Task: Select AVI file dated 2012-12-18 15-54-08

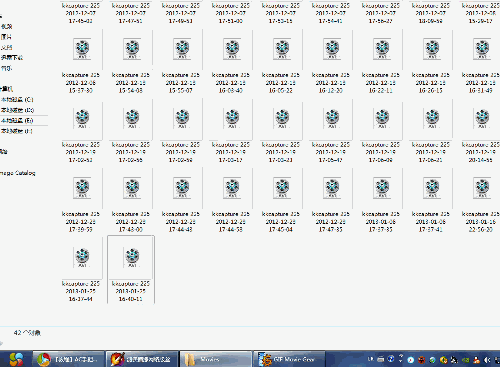Action: point(131,62)
